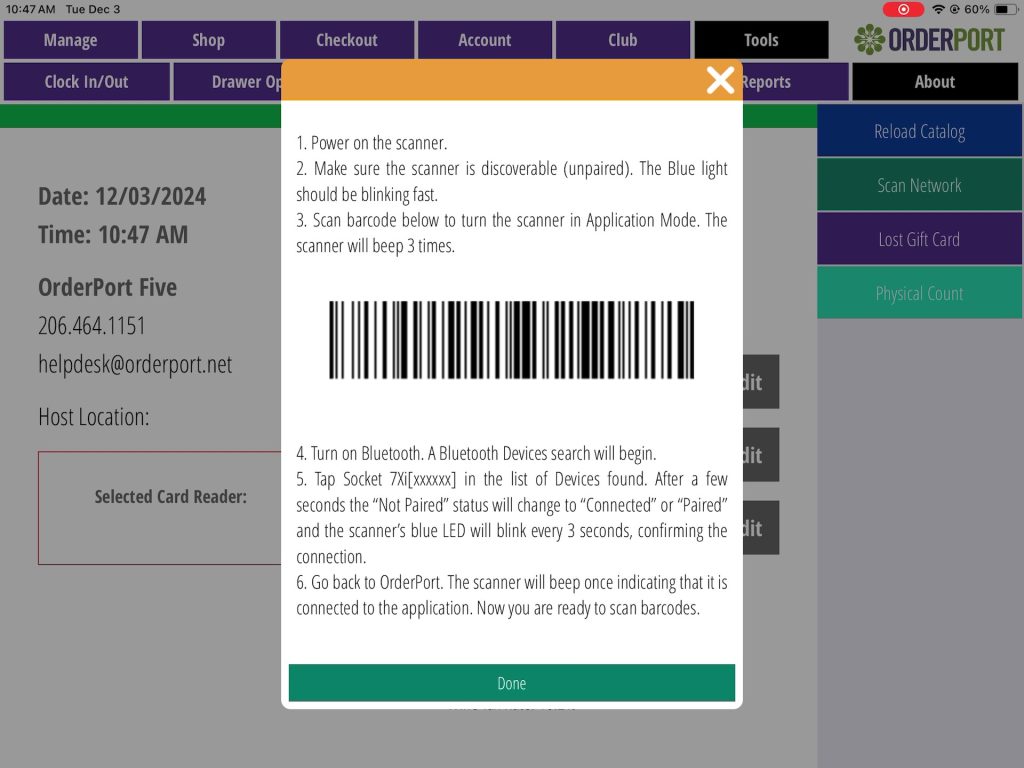Run Scan Network from the sidebar
The width and height of the screenshot is (1024, 768).
point(919,186)
